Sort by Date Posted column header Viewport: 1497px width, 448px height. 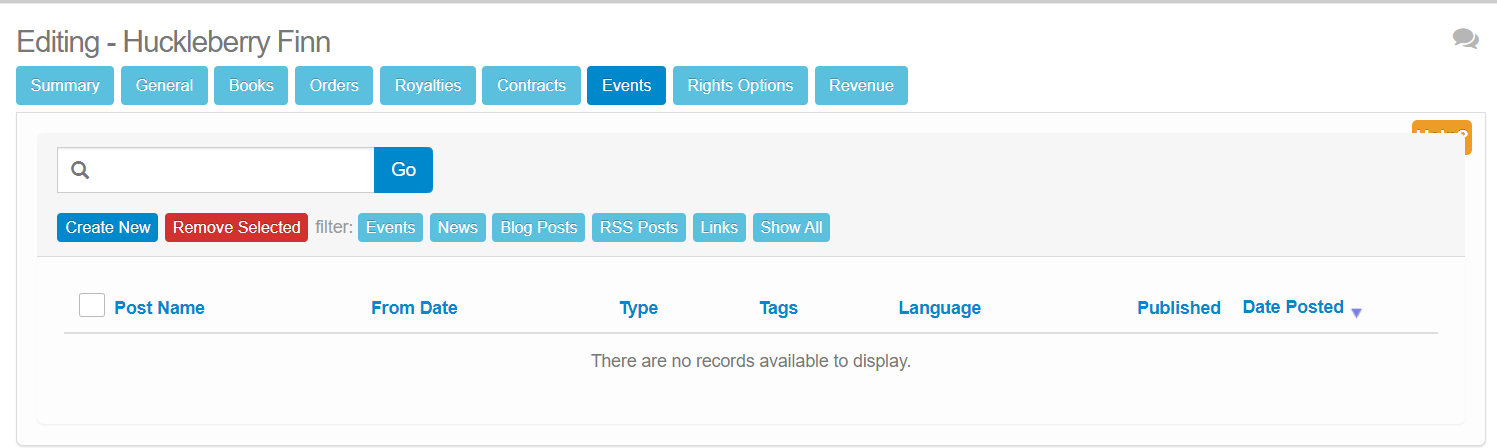click(1293, 307)
